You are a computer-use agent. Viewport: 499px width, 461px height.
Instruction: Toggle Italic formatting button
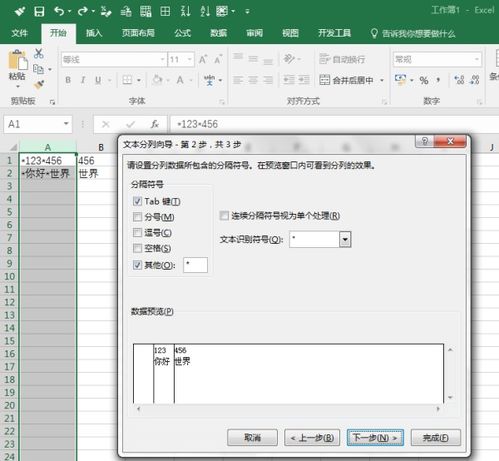[x=83, y=80]
